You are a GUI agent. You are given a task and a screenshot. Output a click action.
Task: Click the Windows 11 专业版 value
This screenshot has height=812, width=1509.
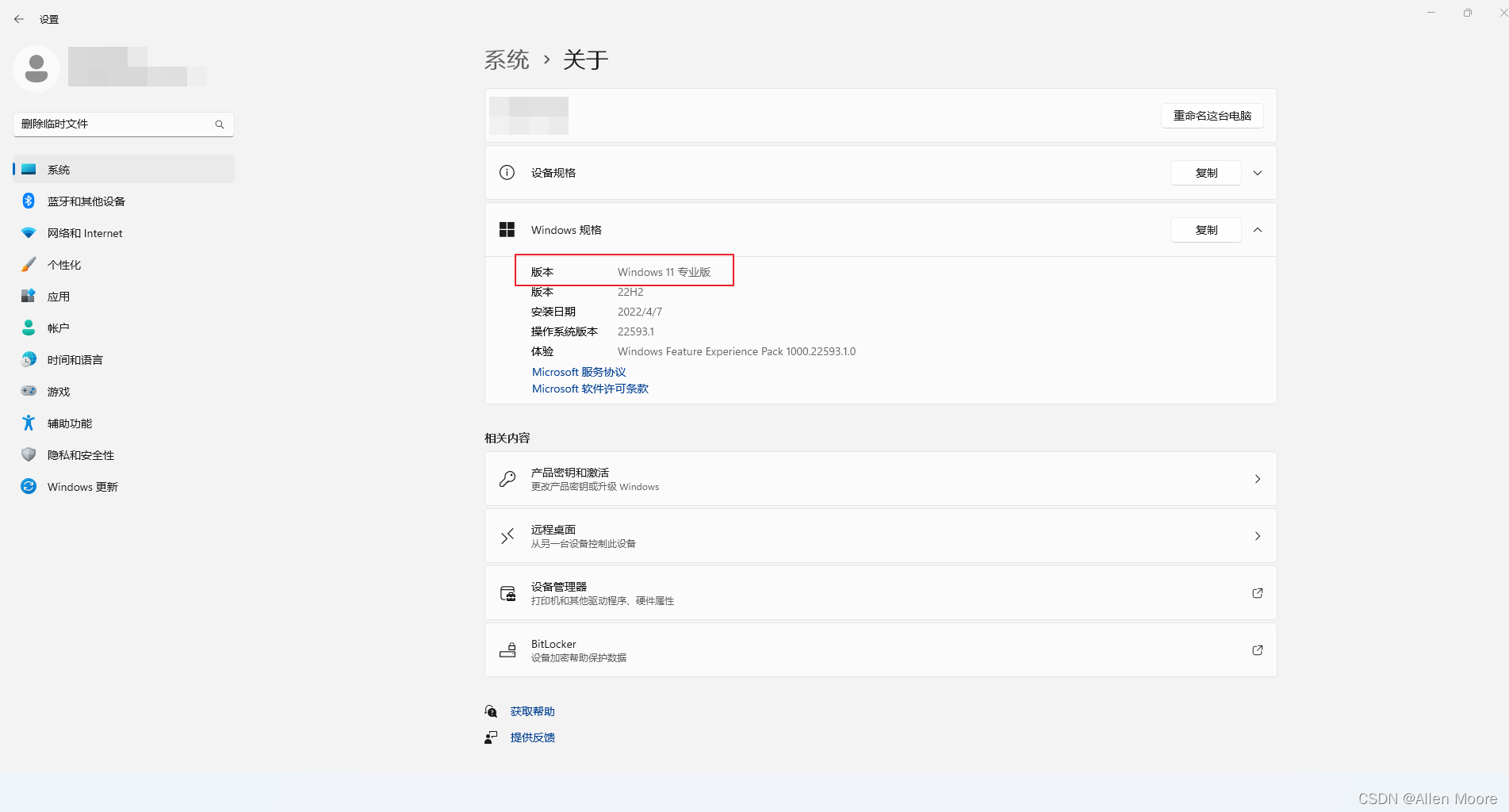click(664, 272)
